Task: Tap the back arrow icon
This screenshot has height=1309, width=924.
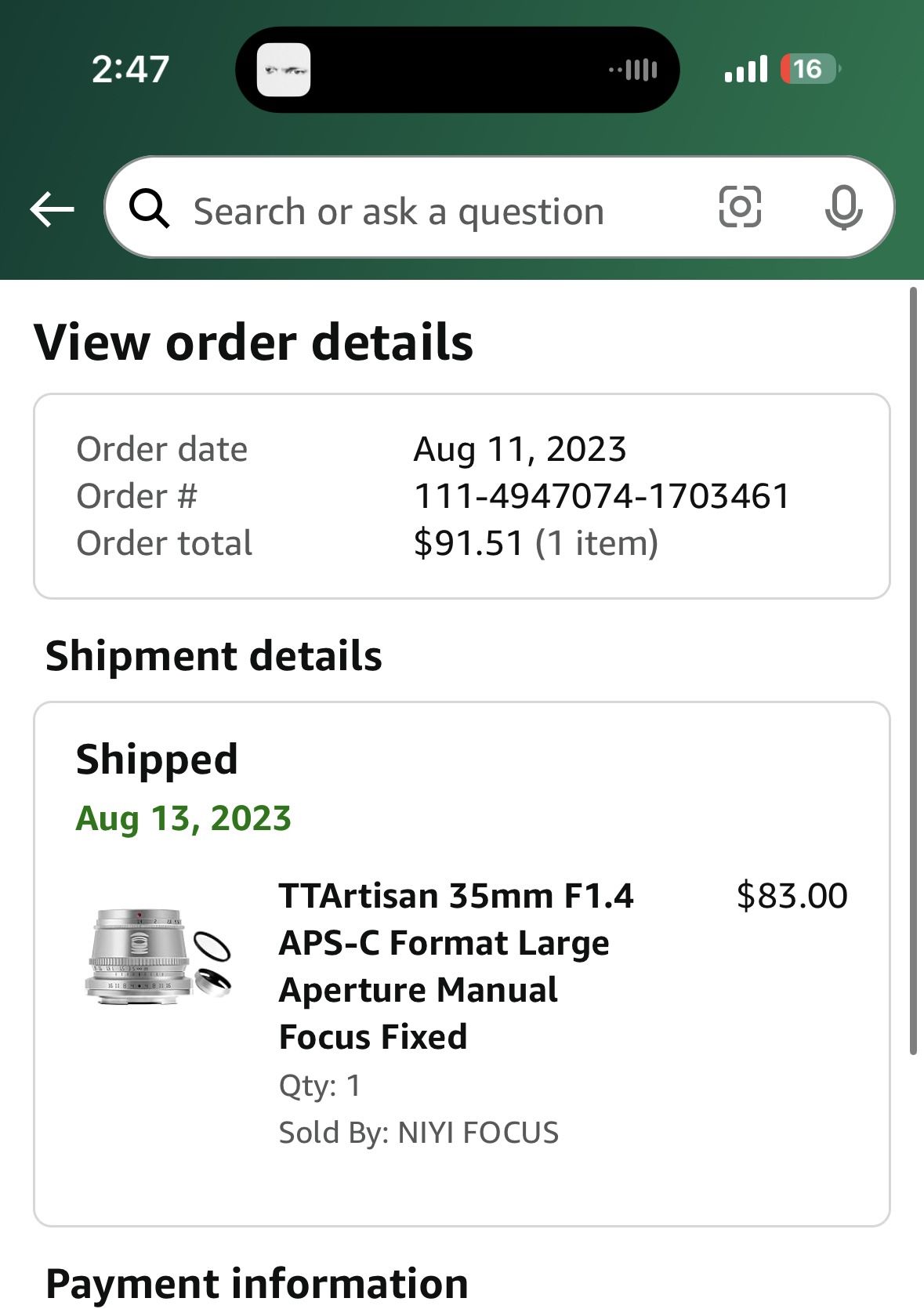Action: [x=52, y=209]
